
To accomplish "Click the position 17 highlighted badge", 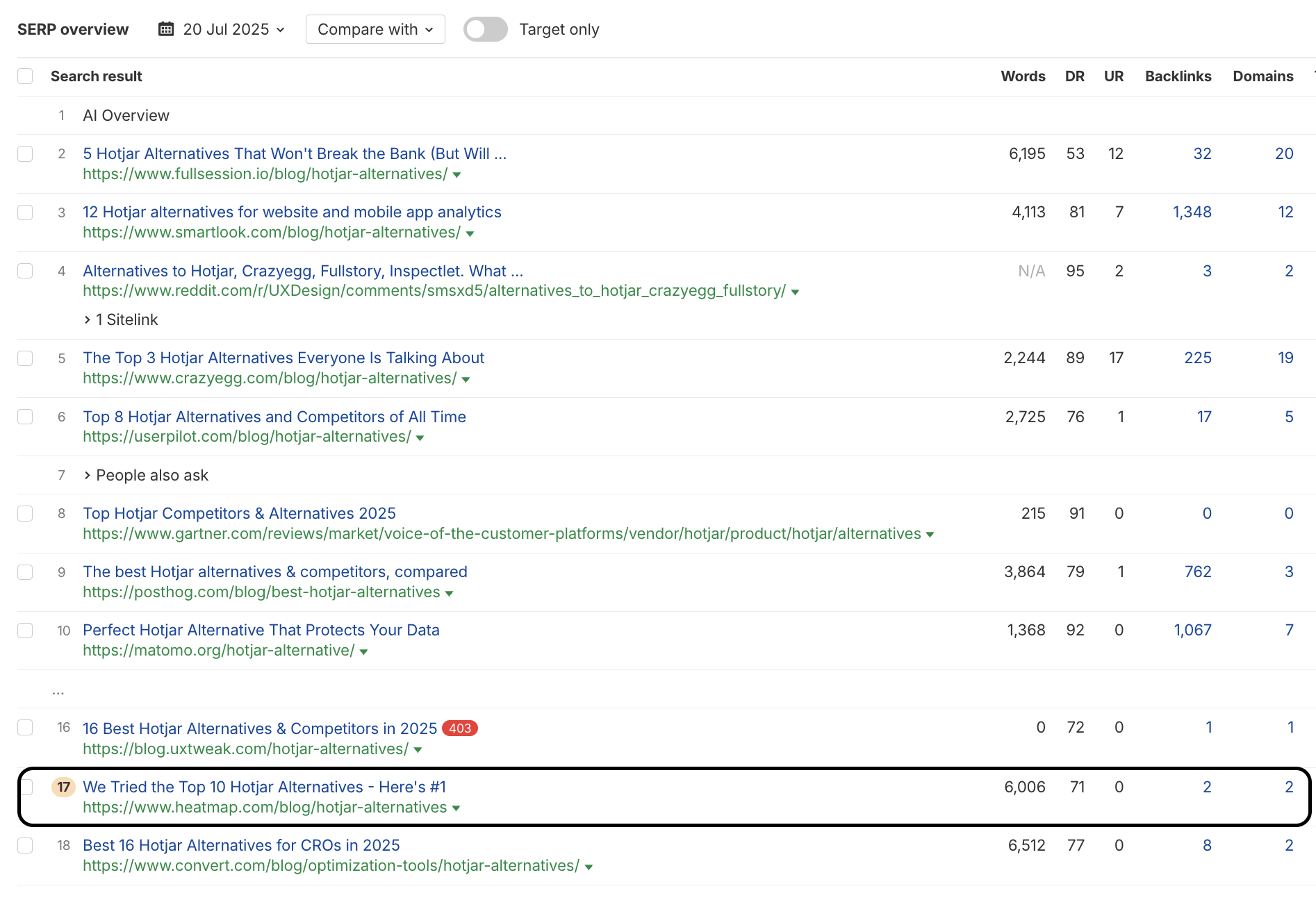I will pos(64,787).
